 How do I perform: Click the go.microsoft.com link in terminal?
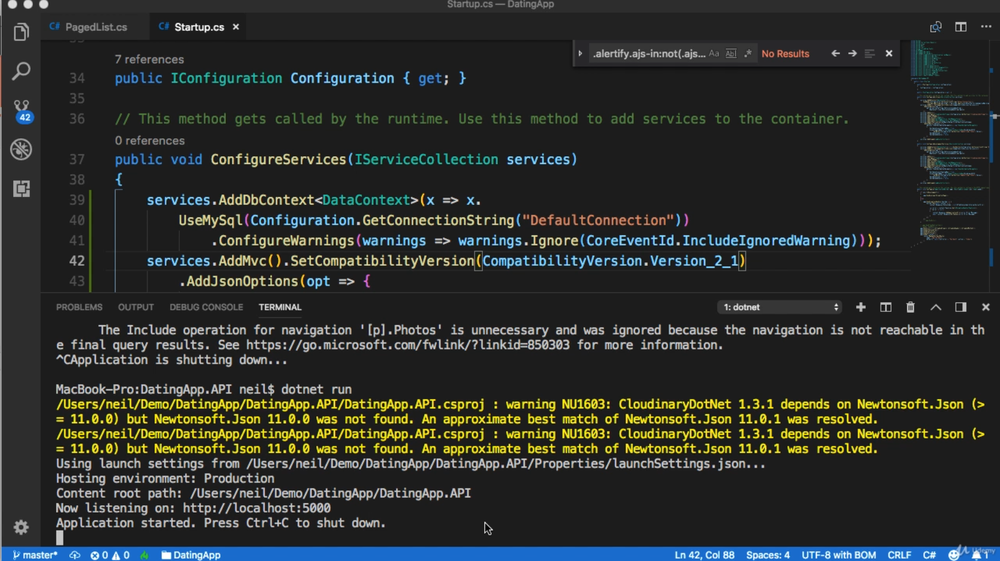click(408, 345)
